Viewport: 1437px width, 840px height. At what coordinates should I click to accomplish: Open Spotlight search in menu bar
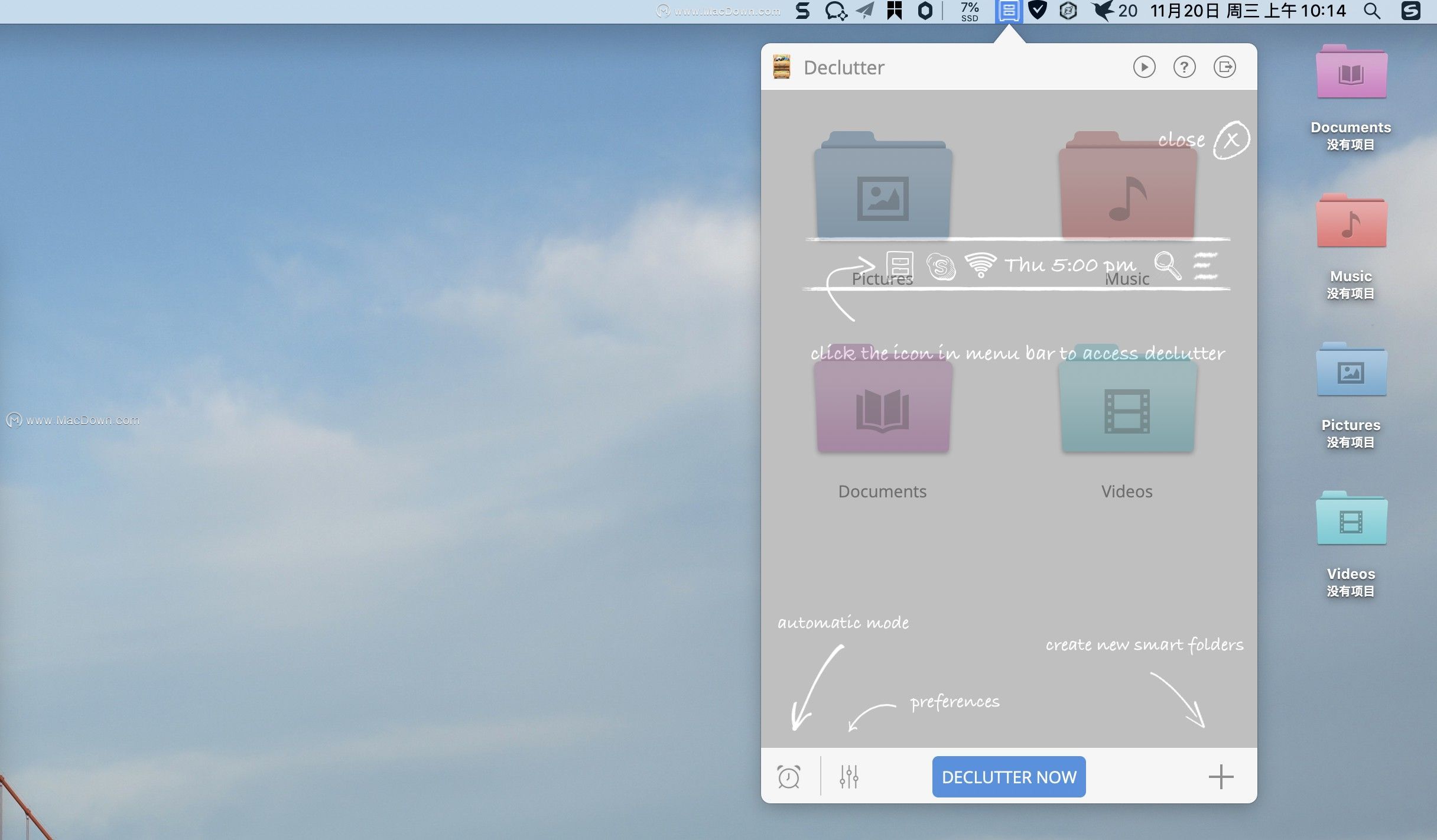[1372, 11]
